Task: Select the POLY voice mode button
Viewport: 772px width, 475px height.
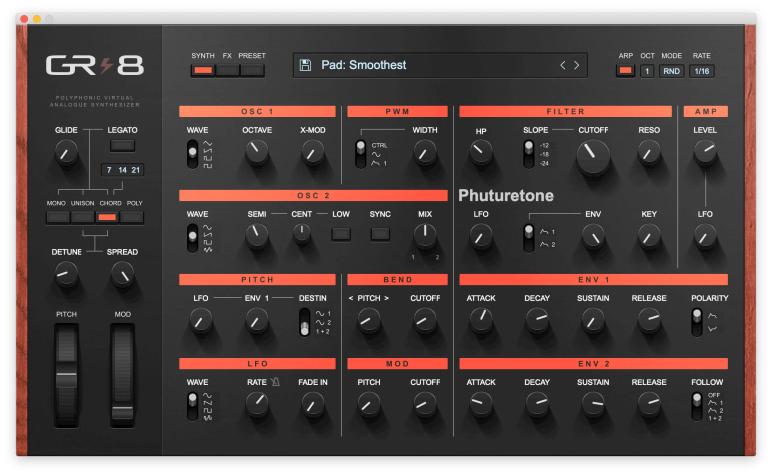Action: pos(132,217)
